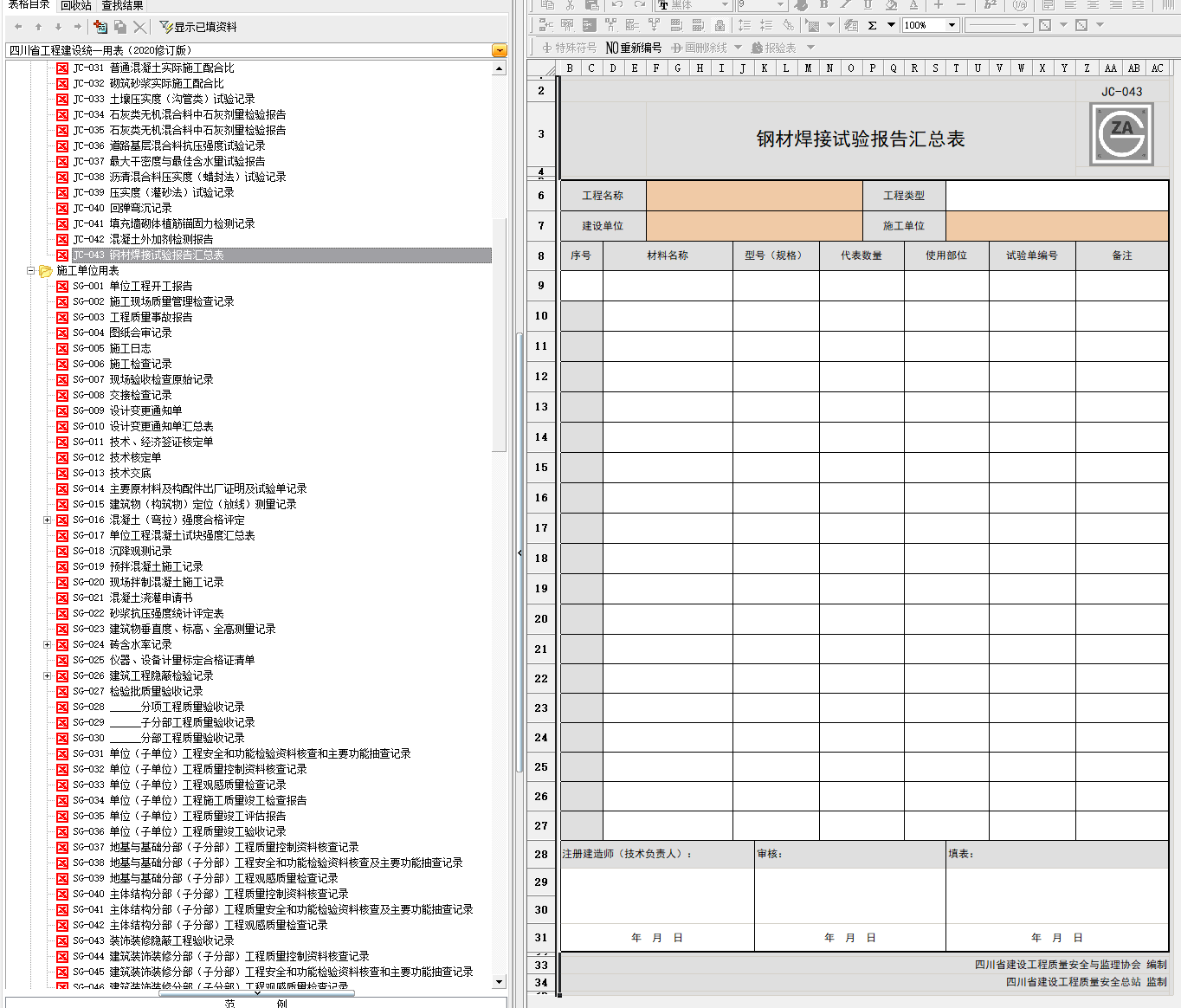Open the 报验表 dropdown arrow
The image size is (1181, 1008).
point(810,48)
